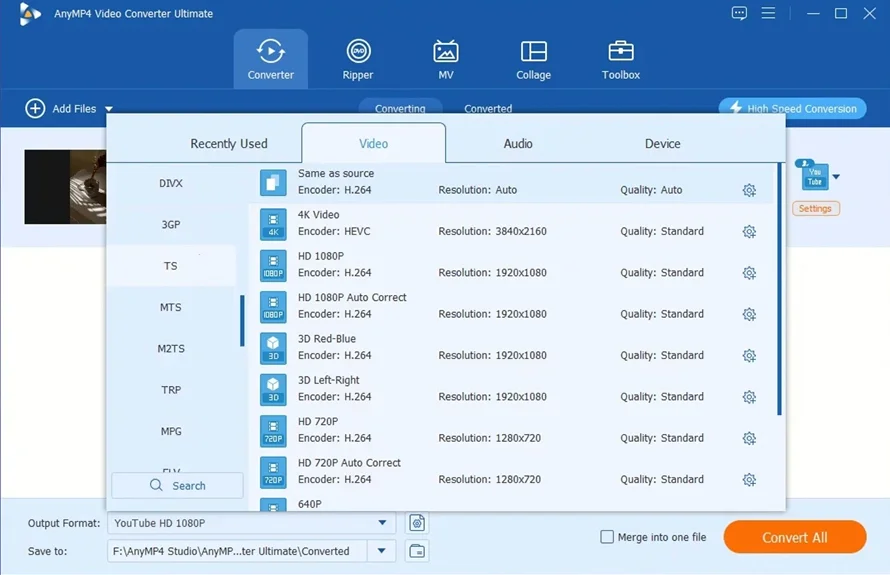This screenshot has height=575, width=890.
Task: Select the MTS format
Action: [x=171, y=307]
